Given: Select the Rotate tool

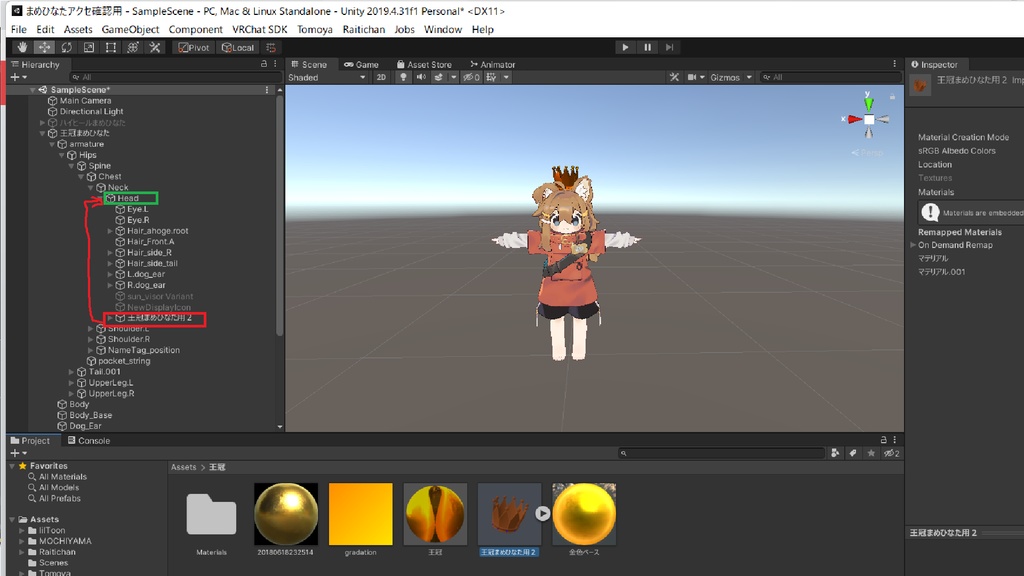Looking at the screenshot, I should pos(67,47).
